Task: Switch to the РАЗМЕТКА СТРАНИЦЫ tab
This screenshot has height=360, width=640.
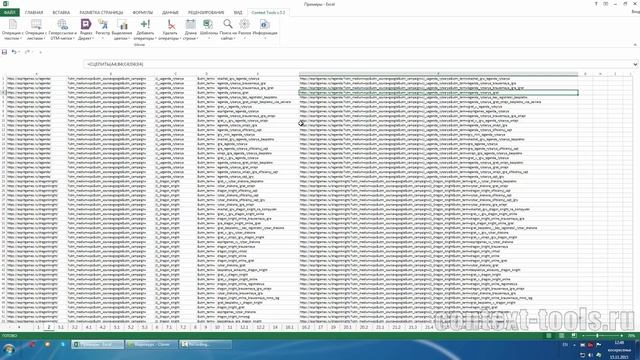Action: coord(101,12)
